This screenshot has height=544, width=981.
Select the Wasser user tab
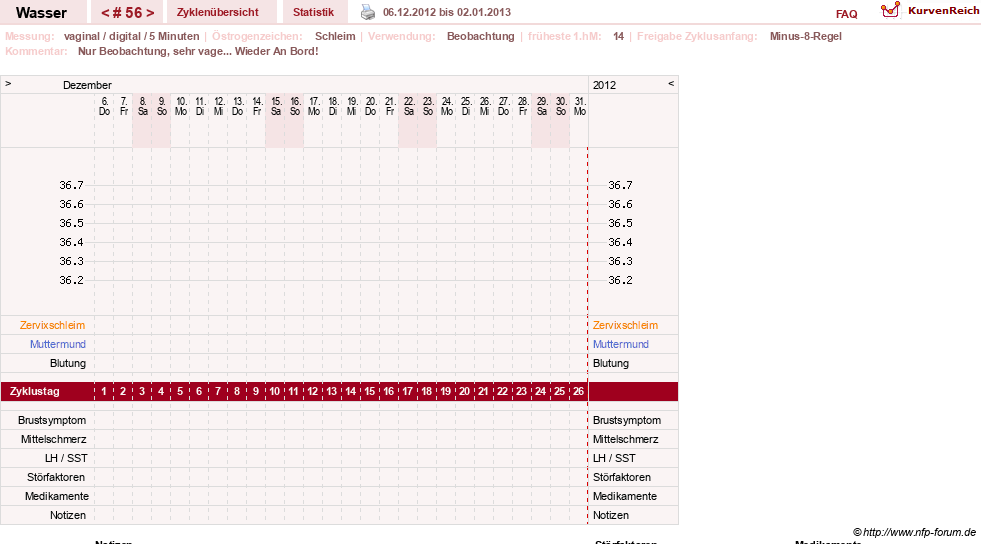[41, 12]
